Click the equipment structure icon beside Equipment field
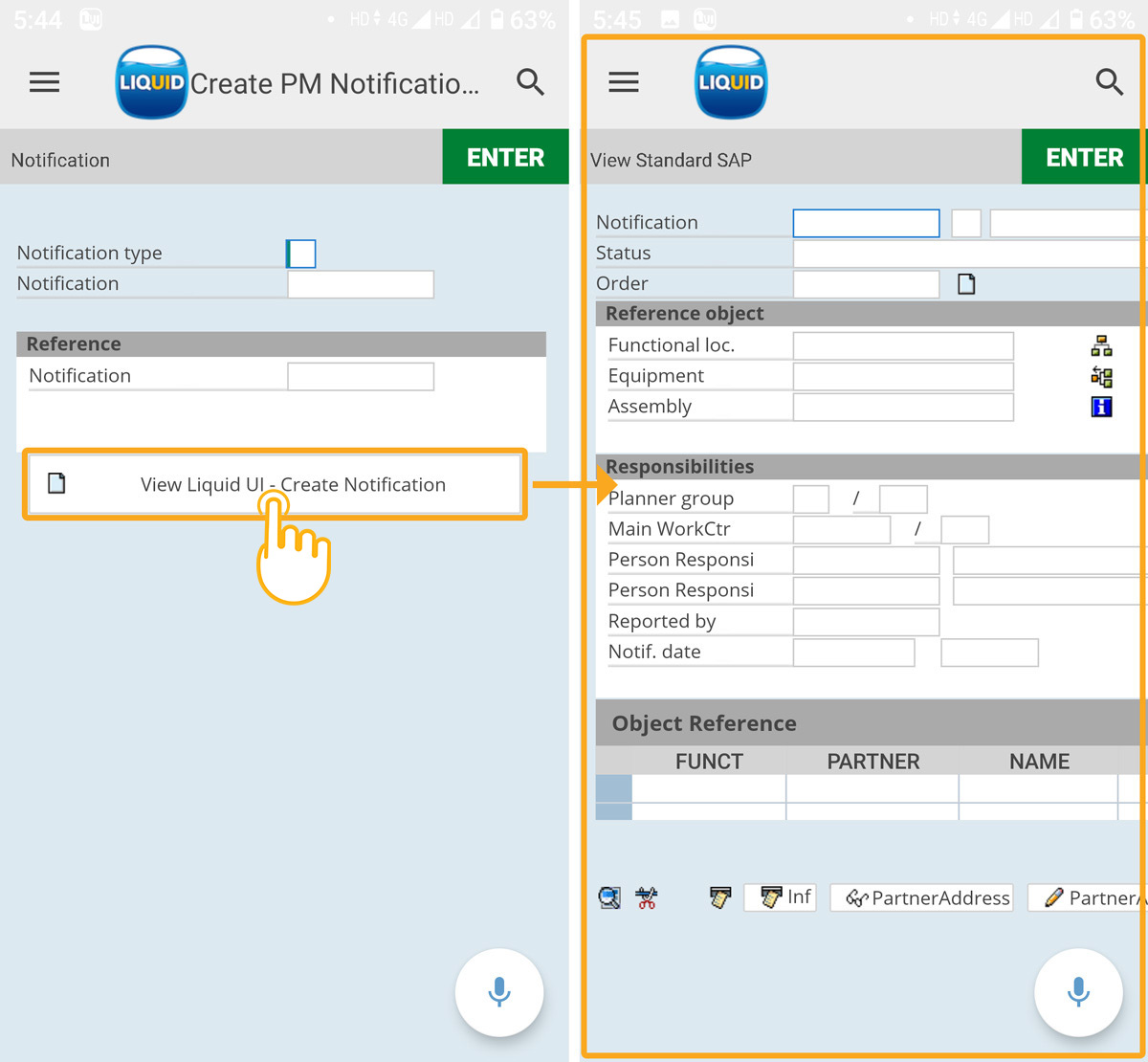Image resolution: width=1148 pixels, height=1062 pixels. coord(1101,376)
